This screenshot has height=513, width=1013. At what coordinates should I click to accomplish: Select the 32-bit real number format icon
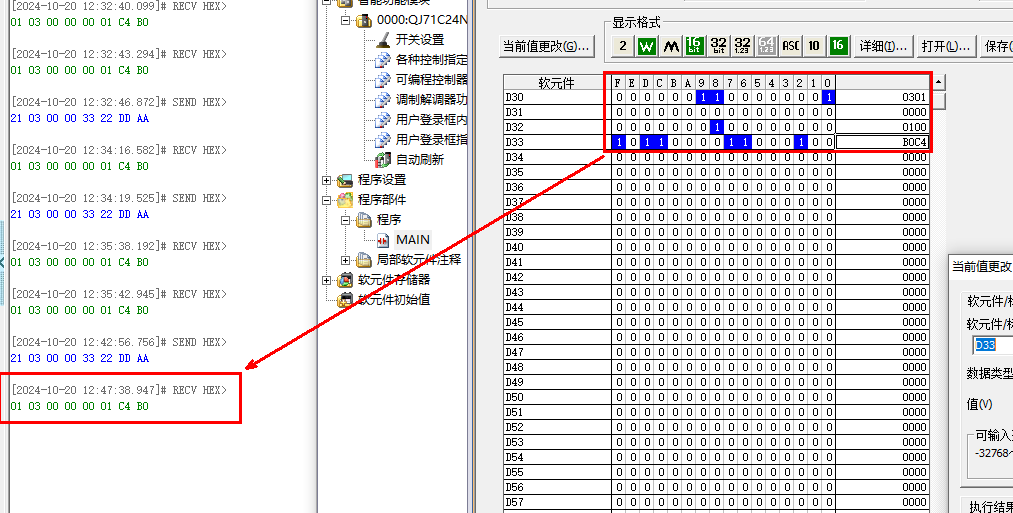(x=742, y=46)
